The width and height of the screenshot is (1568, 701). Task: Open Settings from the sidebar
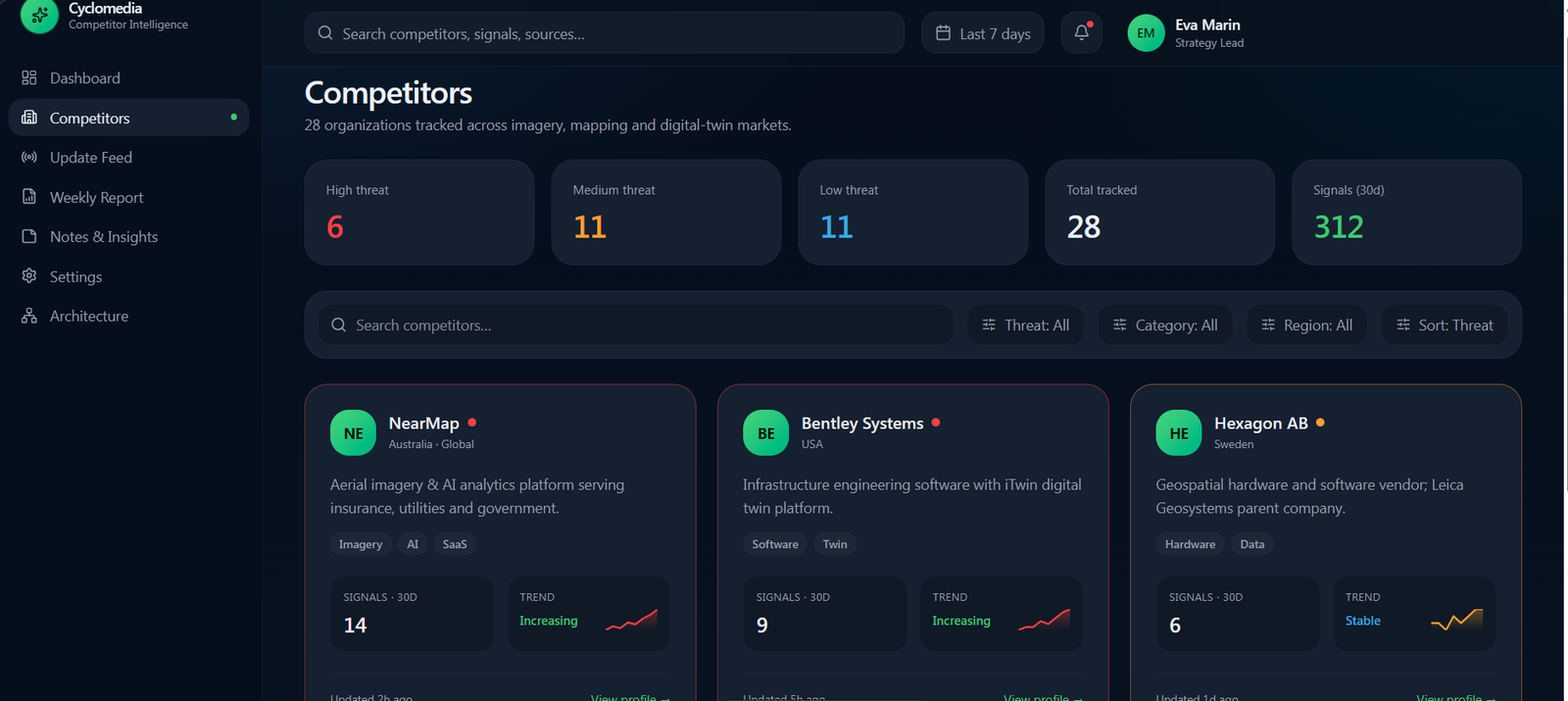coord(128,276)
